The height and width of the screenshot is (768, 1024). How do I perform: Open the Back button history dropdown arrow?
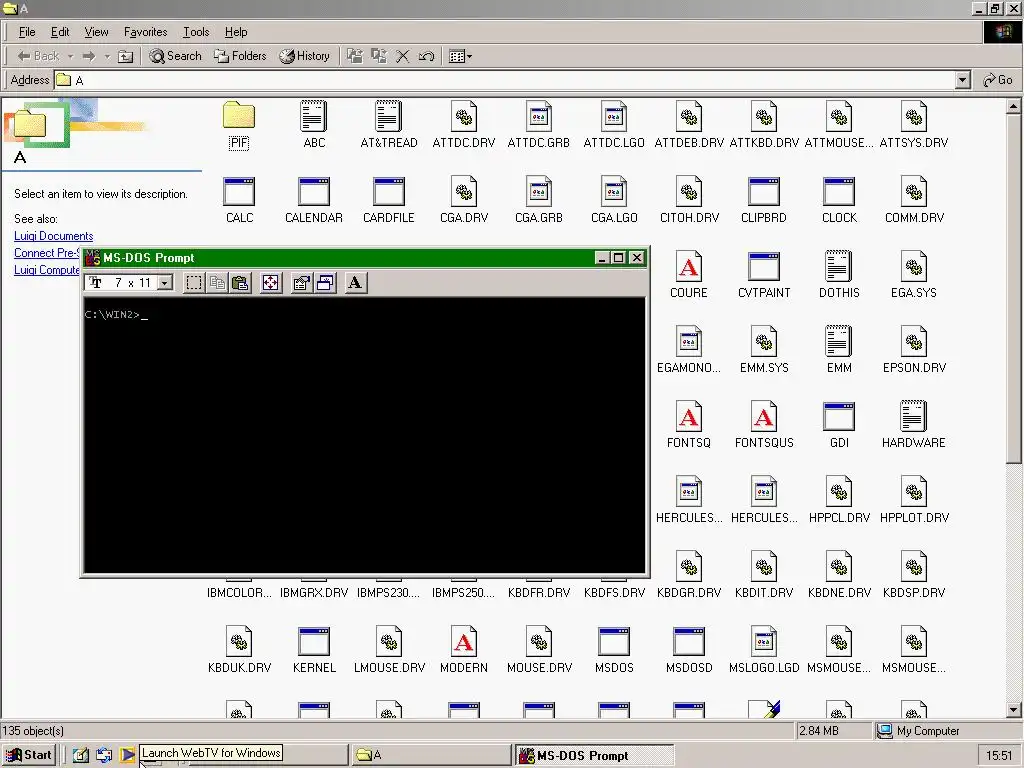coord(71,56)
